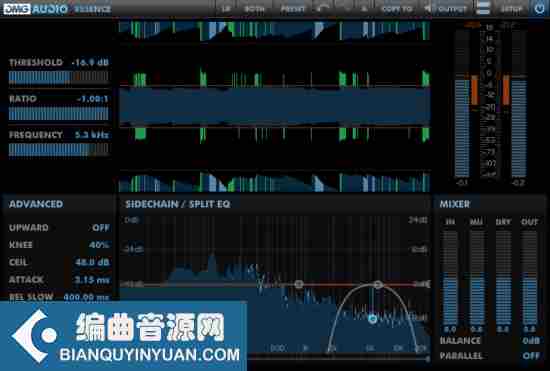This screenshot has height=371, width=550.
Task: Click the ATTACK value 2.15 ms
Action: pos(93,279)
